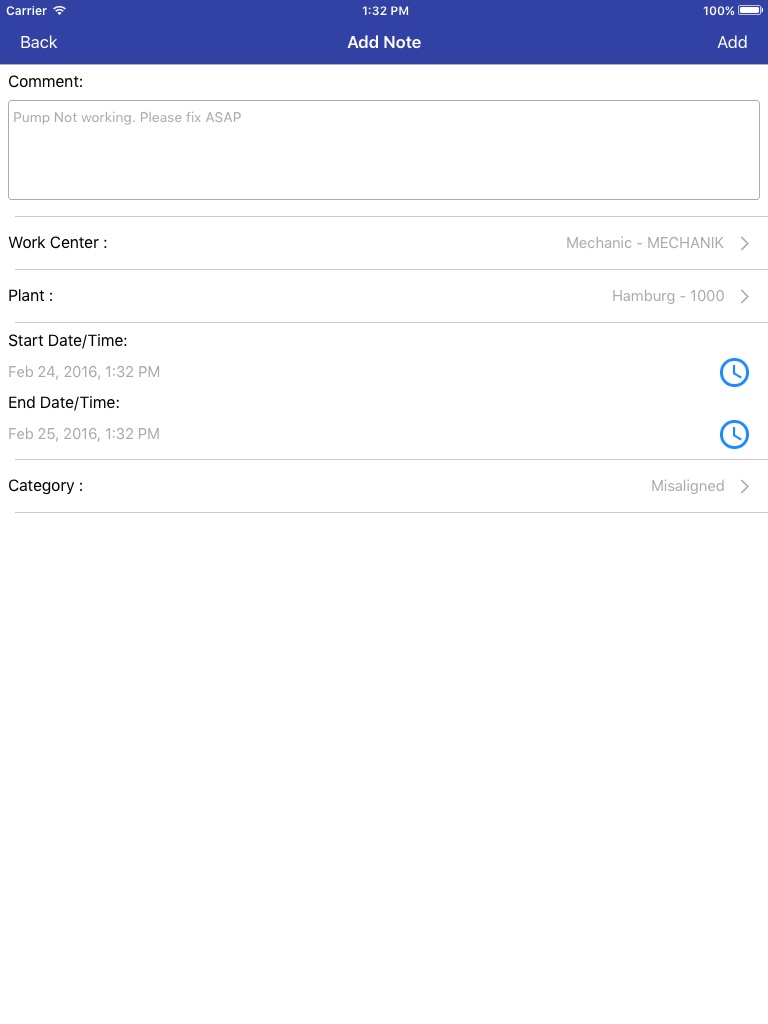Viewport: 768px width, 1024px height.
Task: Tap the 1:32 PM status bar clock
Action: pos(384,11)
